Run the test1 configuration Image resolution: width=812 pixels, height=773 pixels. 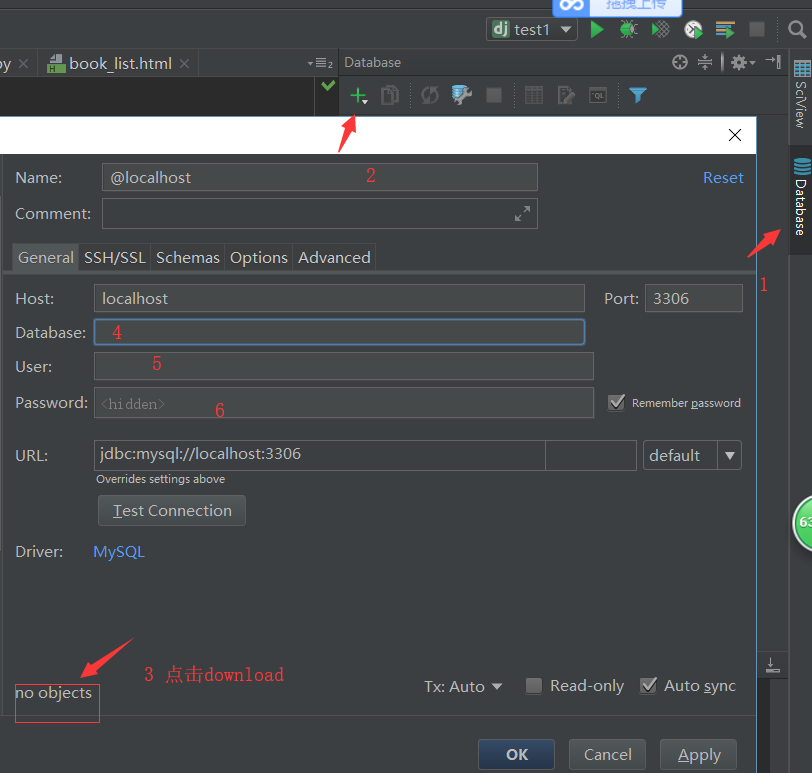pos(597,29)
